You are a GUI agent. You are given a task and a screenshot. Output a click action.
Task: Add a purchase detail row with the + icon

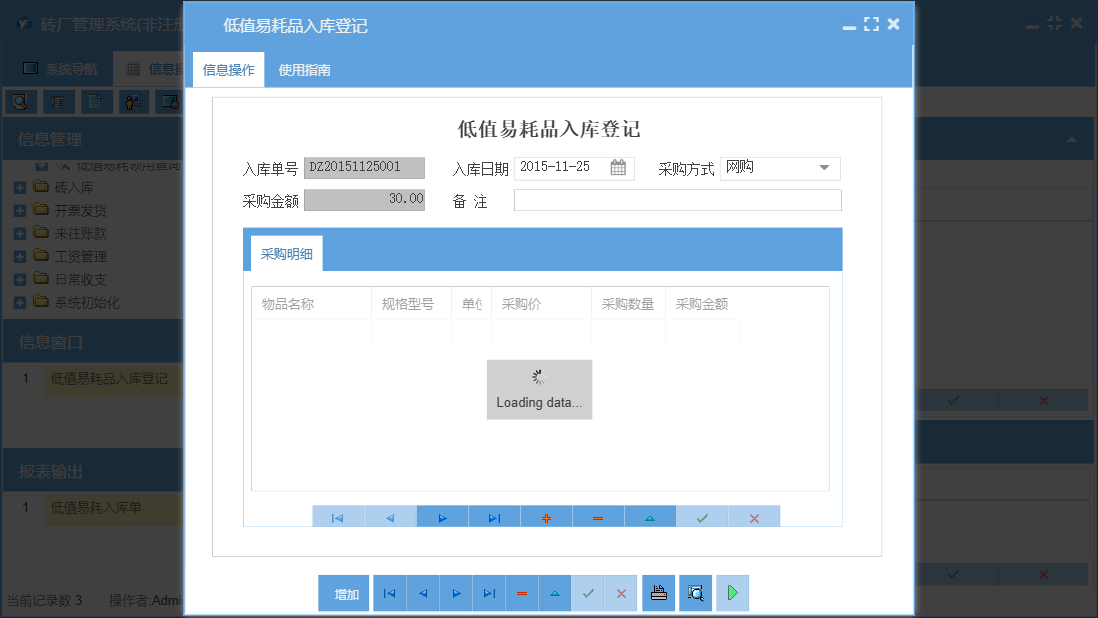click(546, 517)
